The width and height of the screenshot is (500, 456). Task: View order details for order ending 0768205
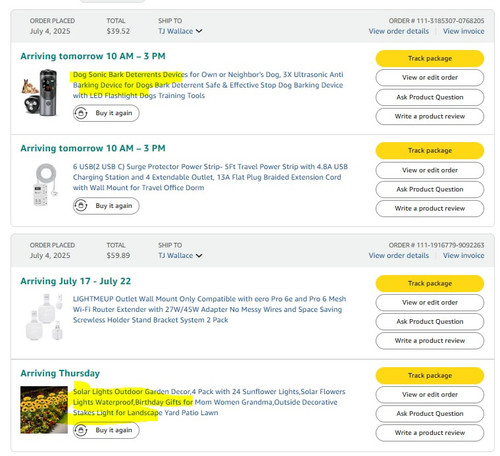click(x=399, y=31)
